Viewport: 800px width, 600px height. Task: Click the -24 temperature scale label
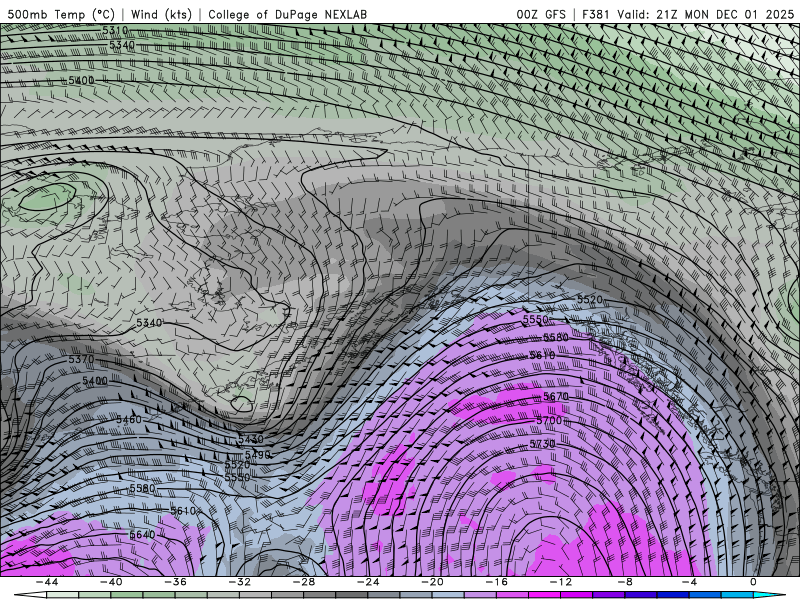(x=368, y=582)
